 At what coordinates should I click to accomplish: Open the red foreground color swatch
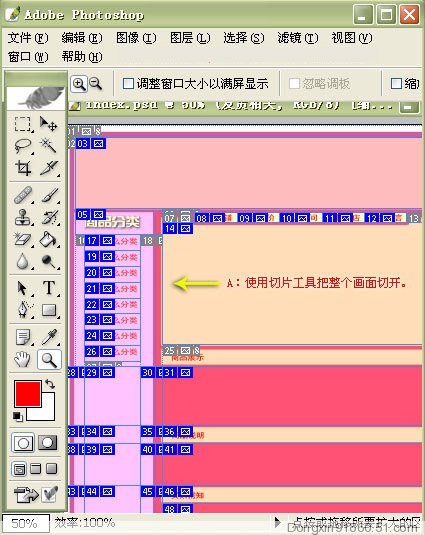tap(28, 394)
